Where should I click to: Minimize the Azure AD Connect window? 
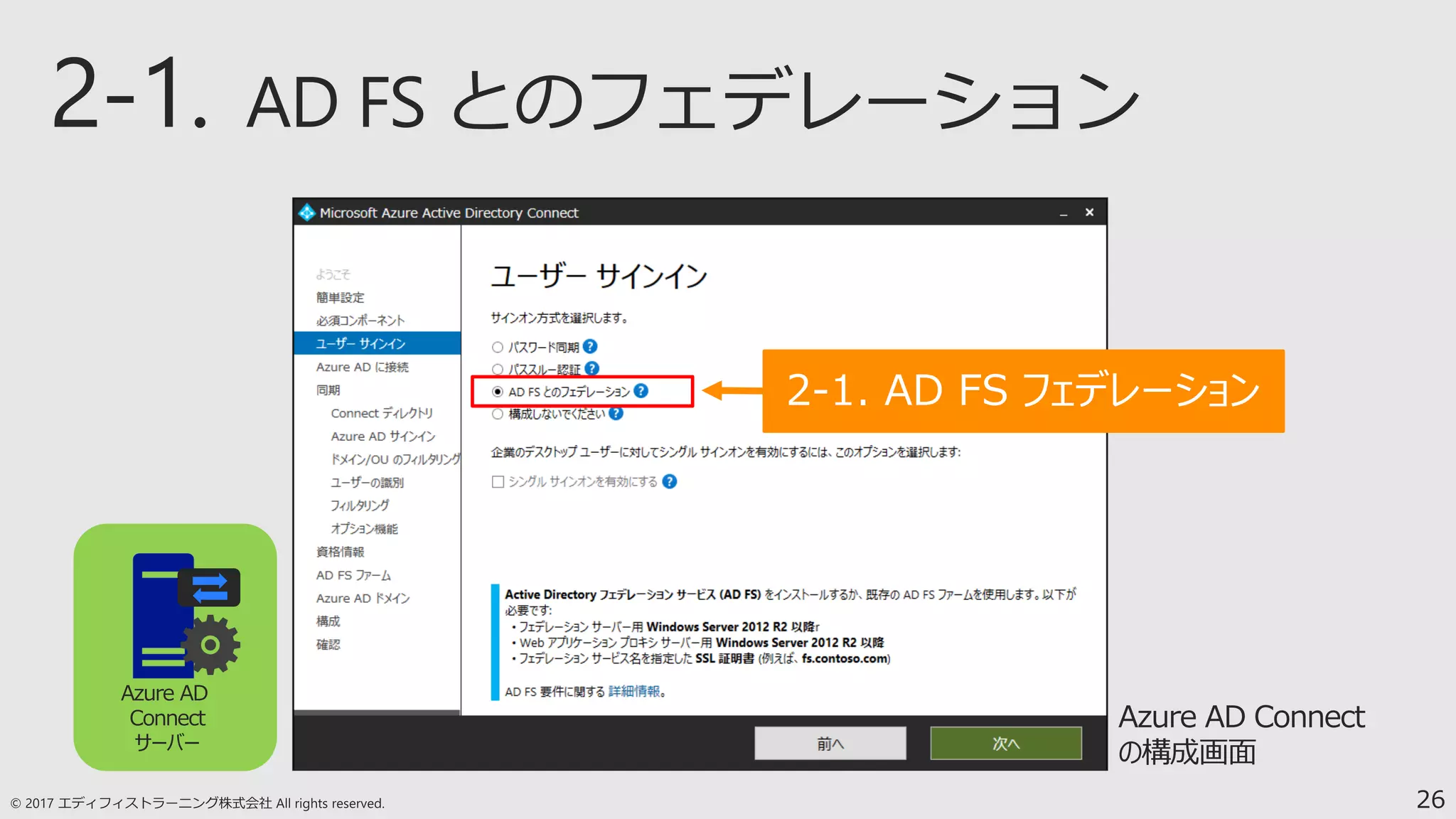click(x=1064, y=213)
